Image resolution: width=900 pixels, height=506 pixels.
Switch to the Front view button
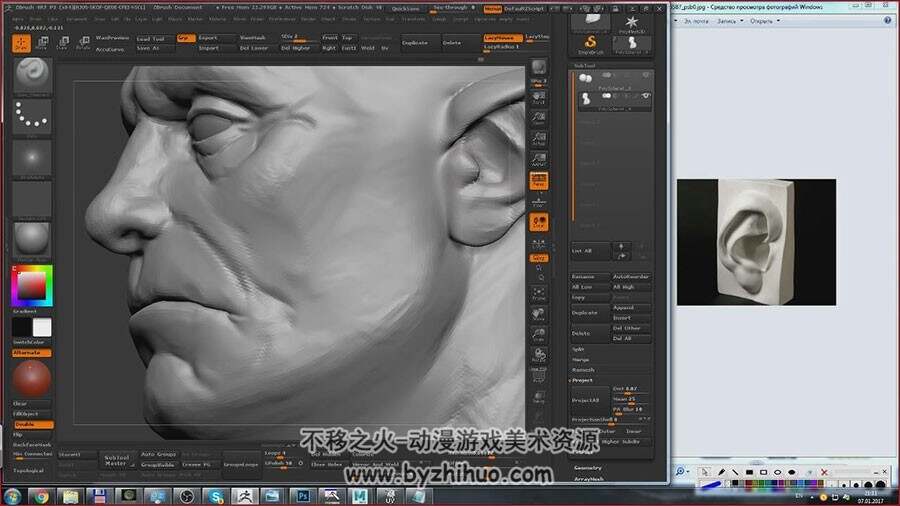329,38
